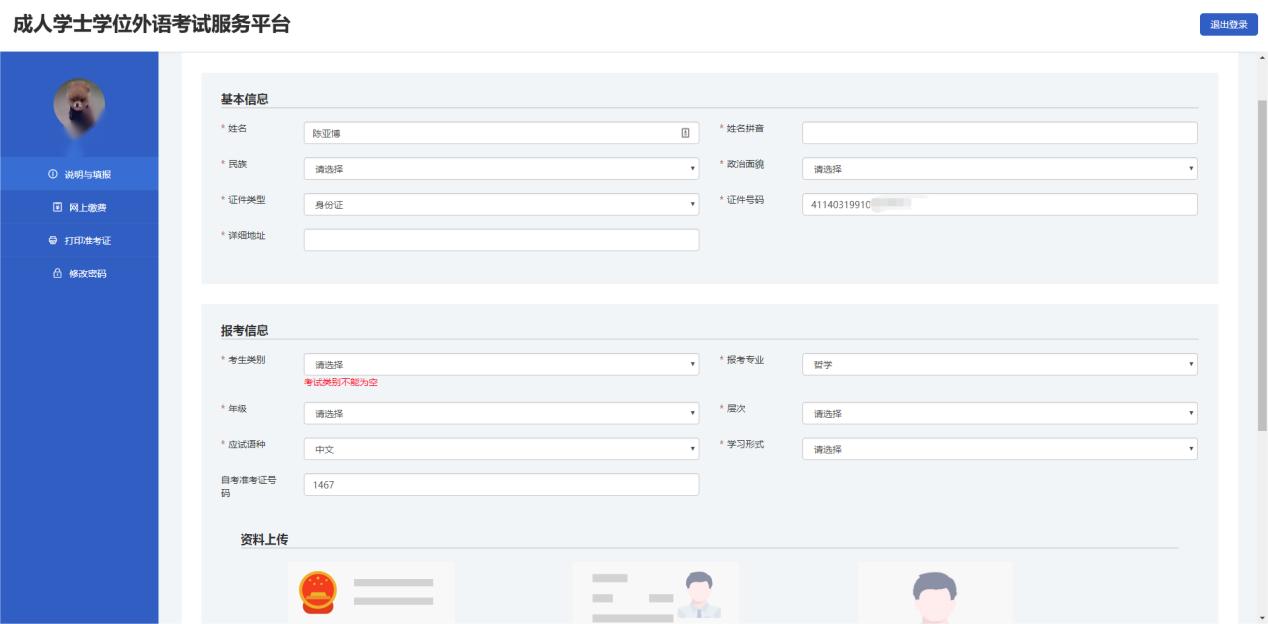The height and width of the screenshot is (624, 1268).
Task: Go to 网上缴费 page
Action: point(79,207)
